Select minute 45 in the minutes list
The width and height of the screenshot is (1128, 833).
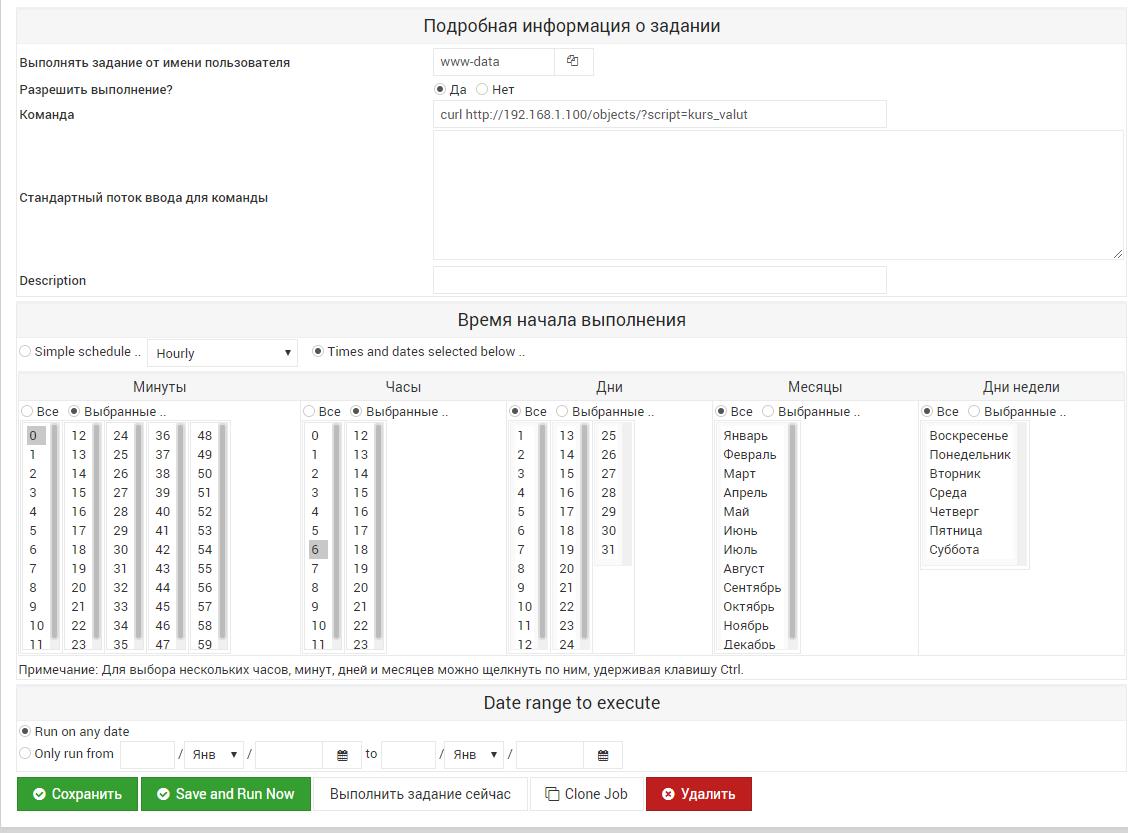tap(163, 606)
